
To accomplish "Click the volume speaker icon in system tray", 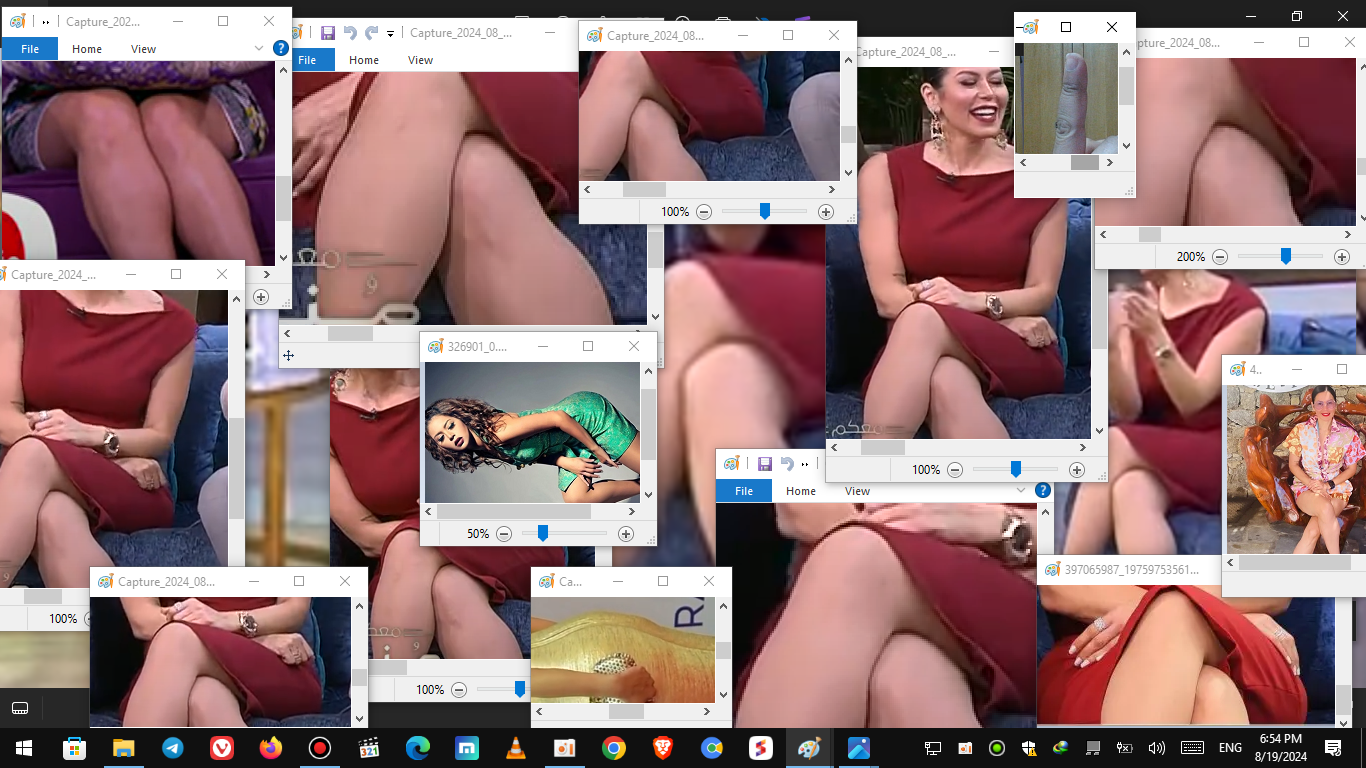I will coord(1157,748).
